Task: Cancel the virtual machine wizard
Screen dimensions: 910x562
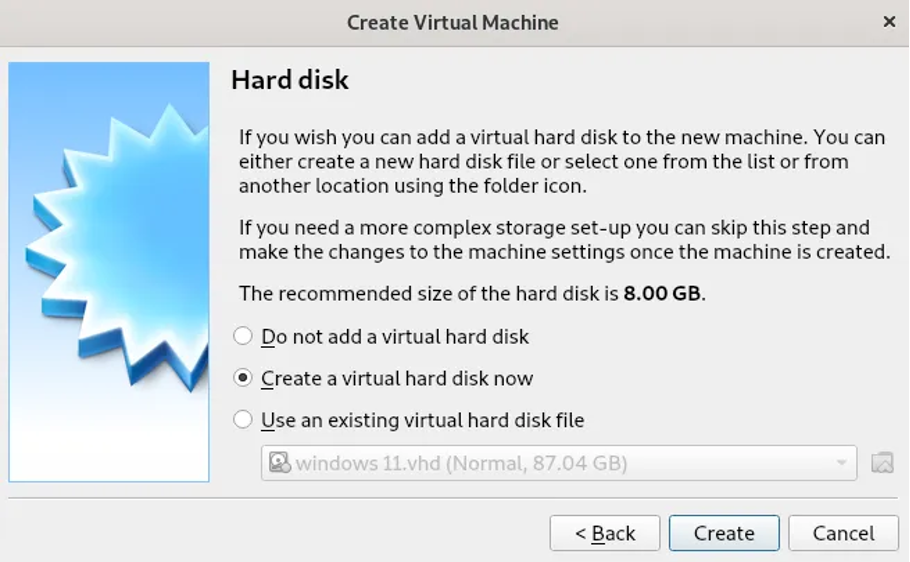Action: point(843,533)
